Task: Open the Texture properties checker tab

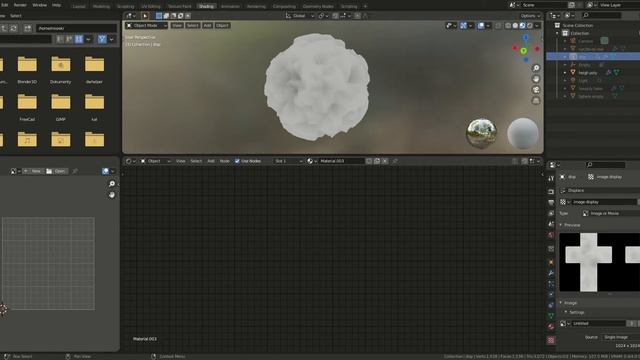Action: pyautogui.click(x=551, y=340)
